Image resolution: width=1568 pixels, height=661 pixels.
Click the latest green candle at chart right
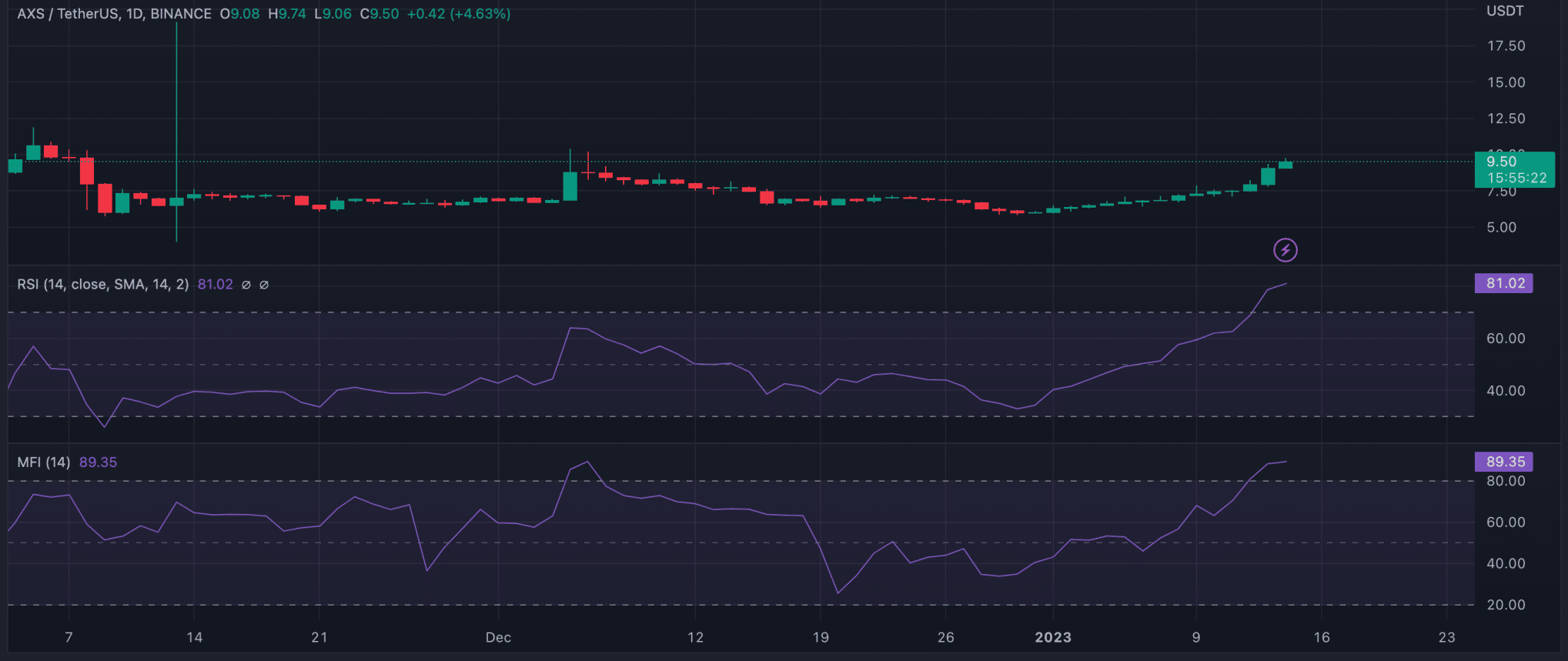pyautogui.click(x=1285, y=164)
